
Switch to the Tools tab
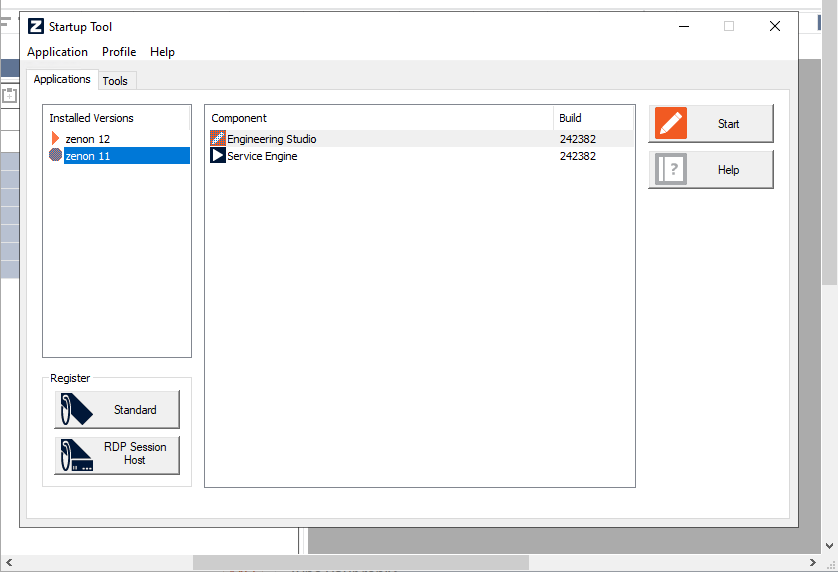[115, 81]
